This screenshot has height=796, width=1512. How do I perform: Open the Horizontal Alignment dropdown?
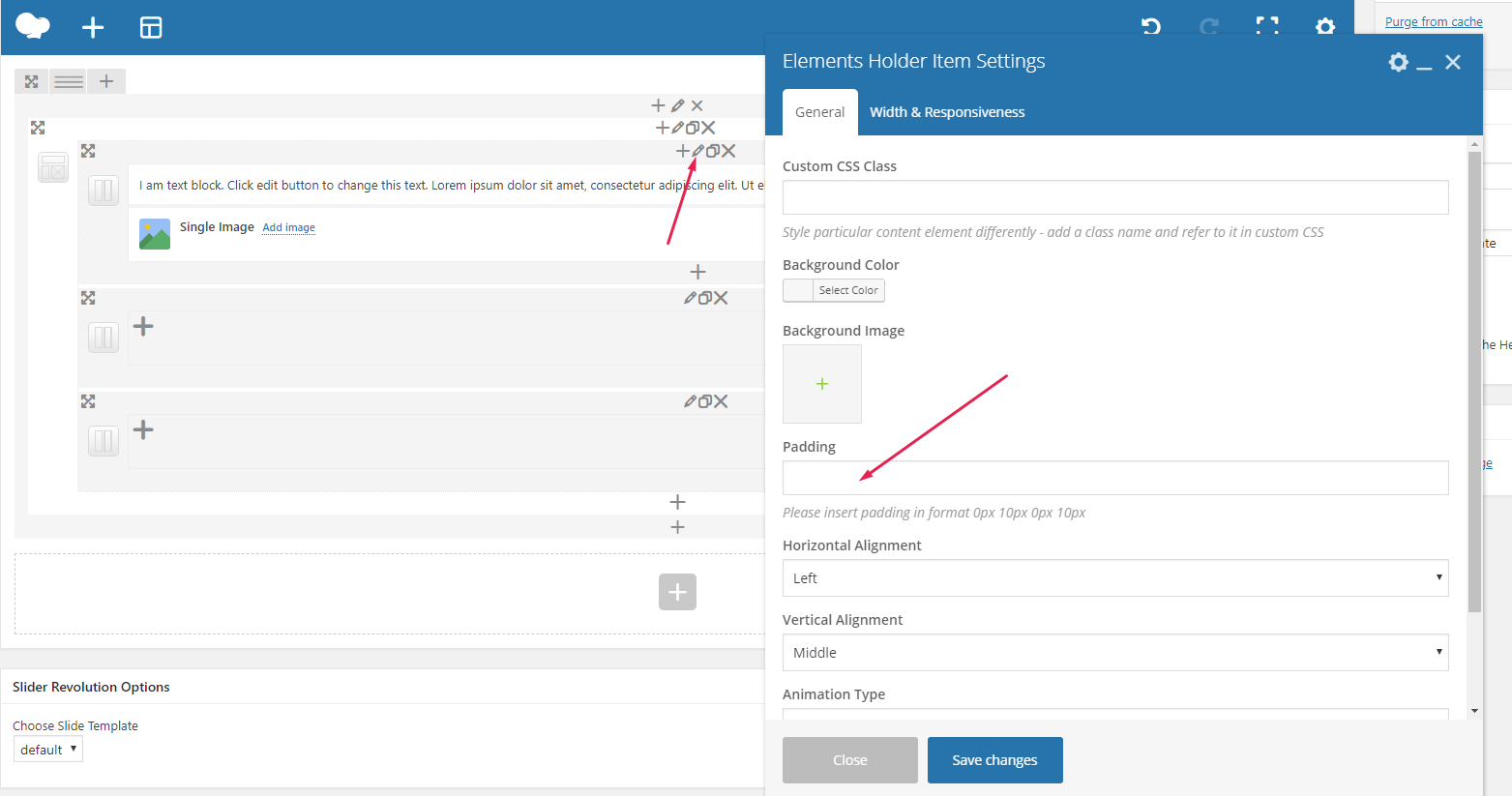1115,578
